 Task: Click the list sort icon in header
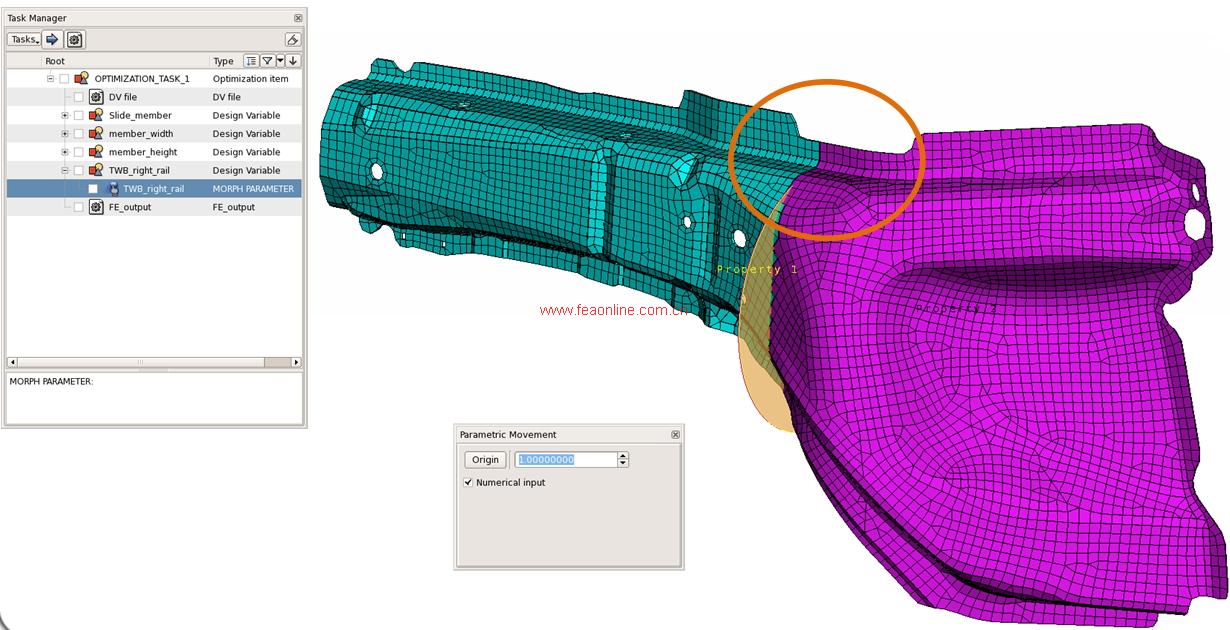coord(251,61)
